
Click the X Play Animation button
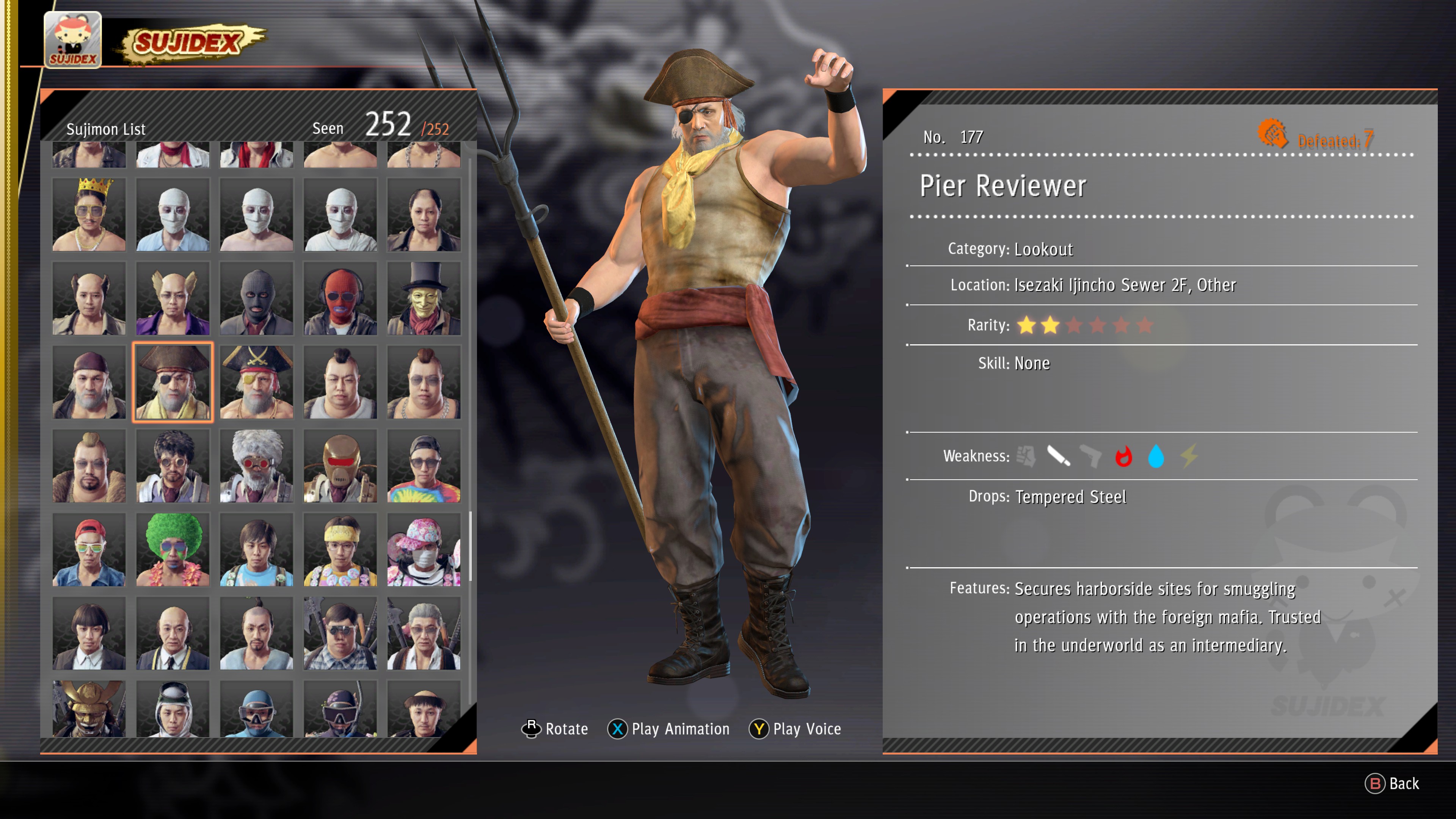pos(668,728)
